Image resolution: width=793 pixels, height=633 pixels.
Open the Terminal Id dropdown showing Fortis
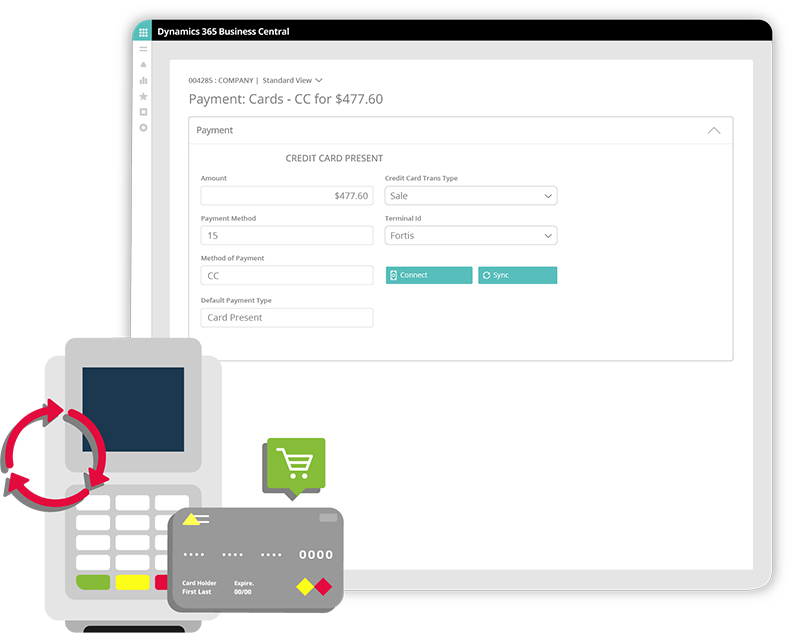pos(471,236)
